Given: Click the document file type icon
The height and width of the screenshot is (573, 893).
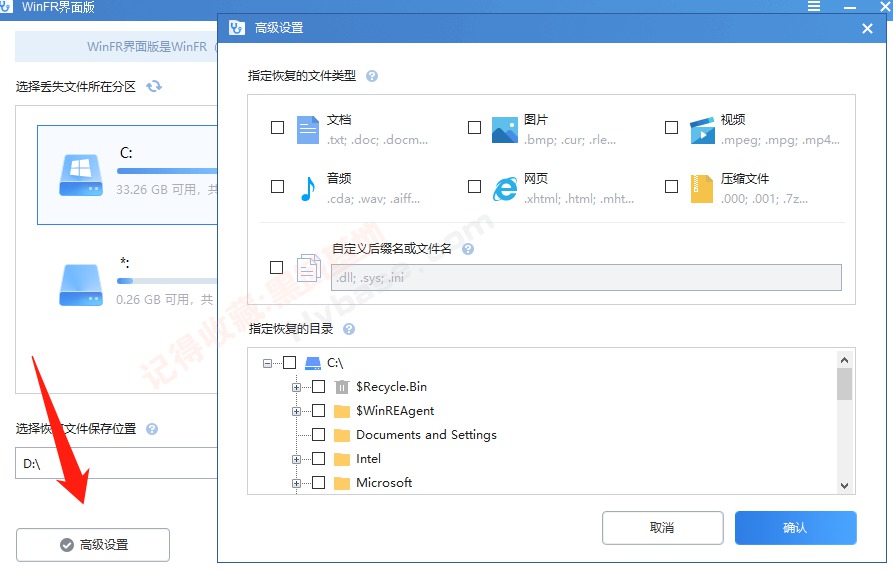Looking at the screenshot, I should point(308,130).
